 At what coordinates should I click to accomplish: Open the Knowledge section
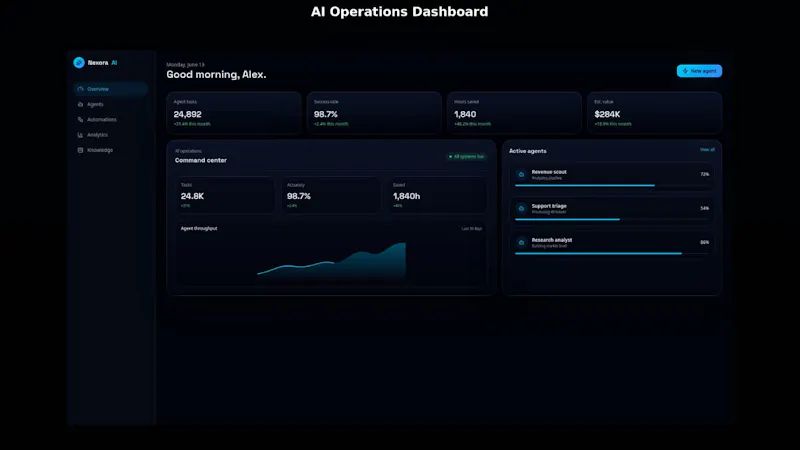110,150
